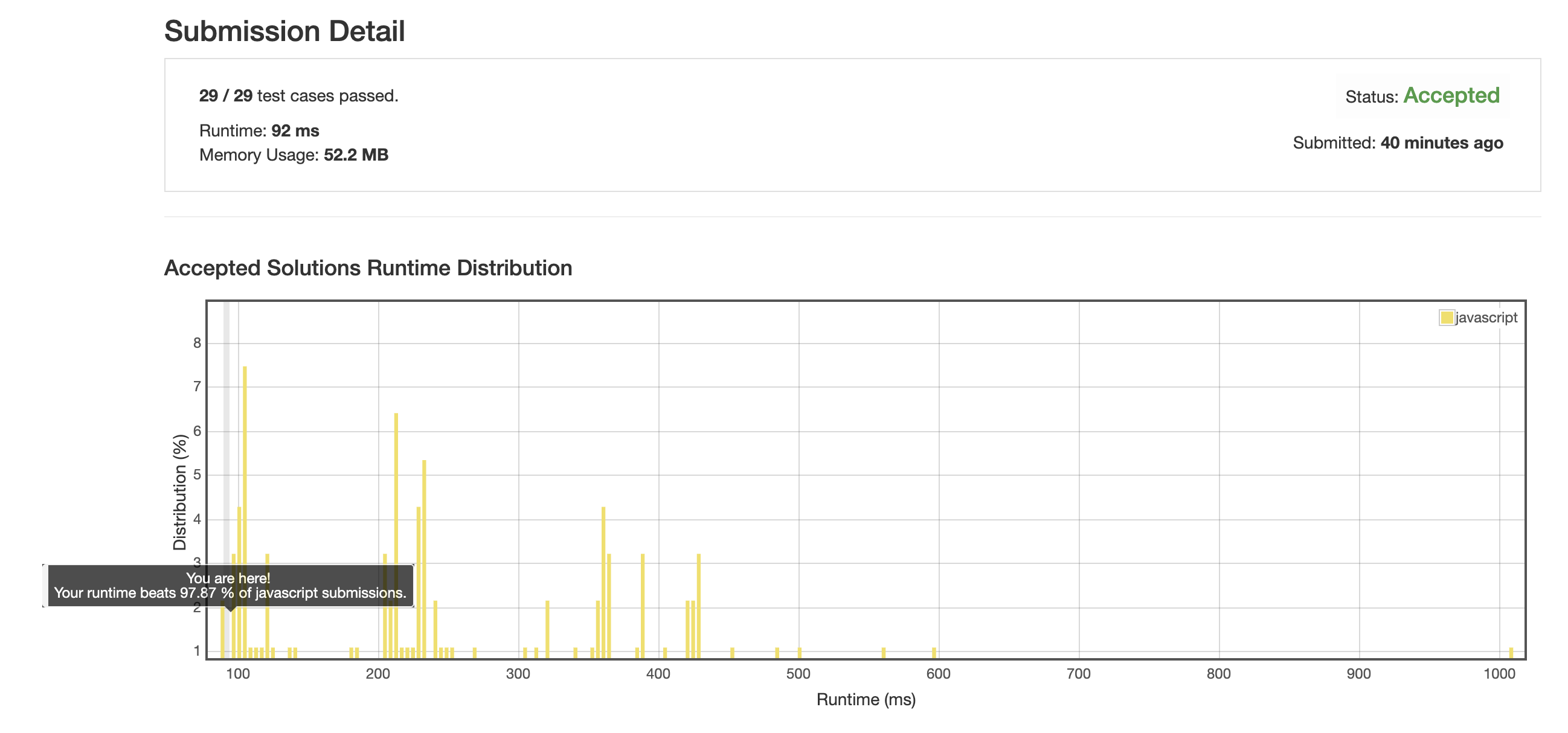Image resolution: width=1568 pixels, height=733 pixels.
Task: Click the 1000 x-axis tick label
Action: pos(1499,674)
